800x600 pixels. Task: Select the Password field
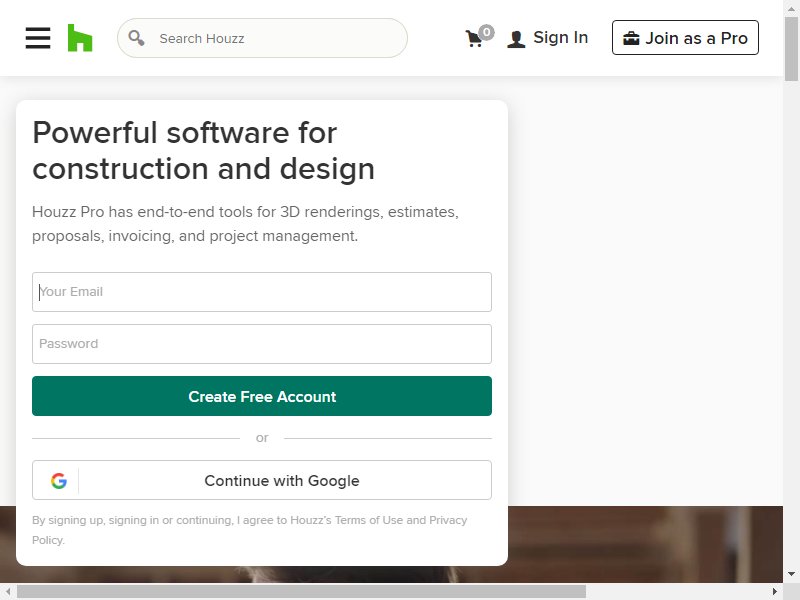coord(262,344)
